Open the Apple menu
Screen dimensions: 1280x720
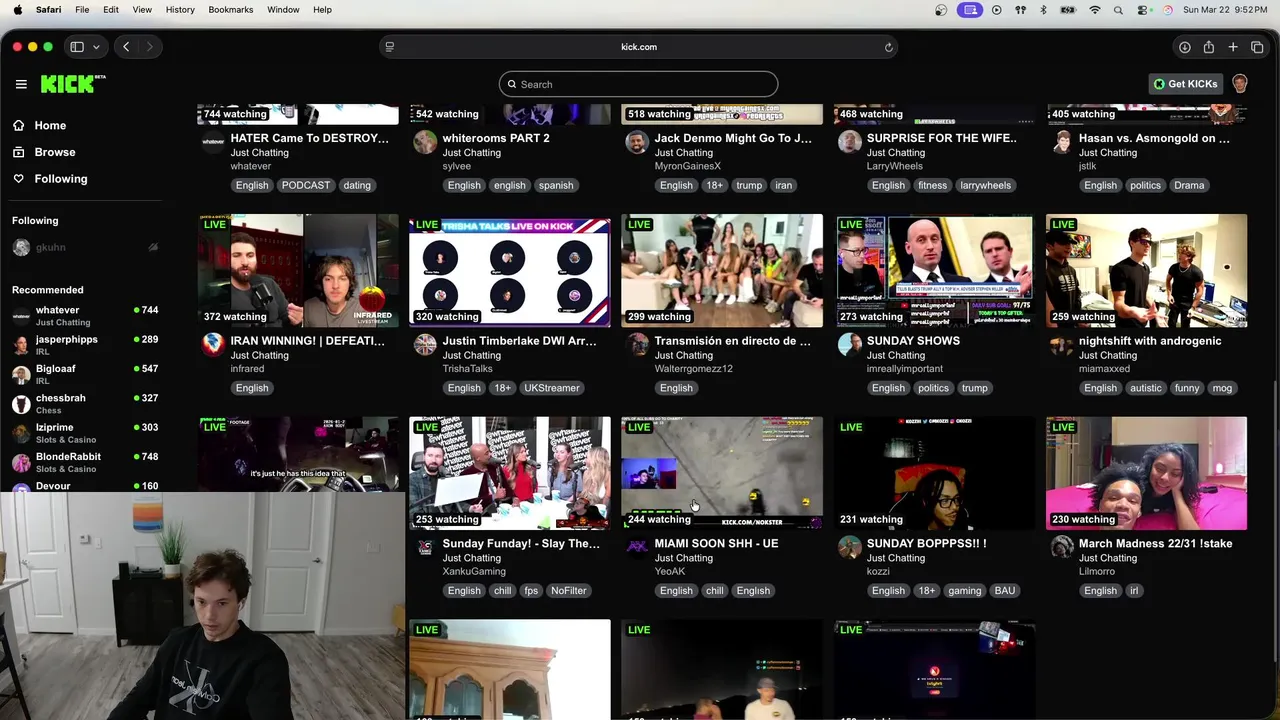17,10
